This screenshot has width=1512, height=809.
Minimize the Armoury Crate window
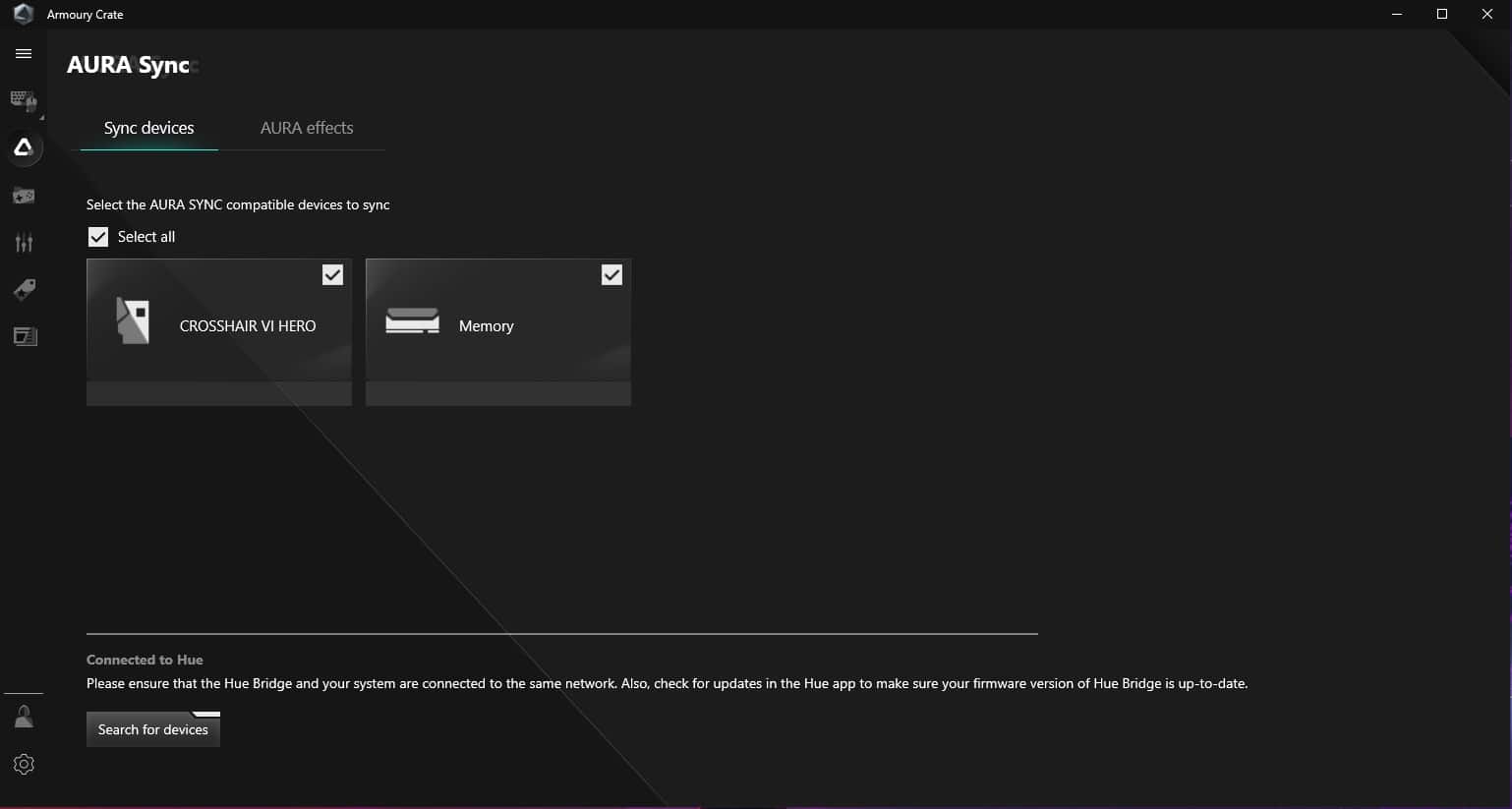click(1397, 14)
